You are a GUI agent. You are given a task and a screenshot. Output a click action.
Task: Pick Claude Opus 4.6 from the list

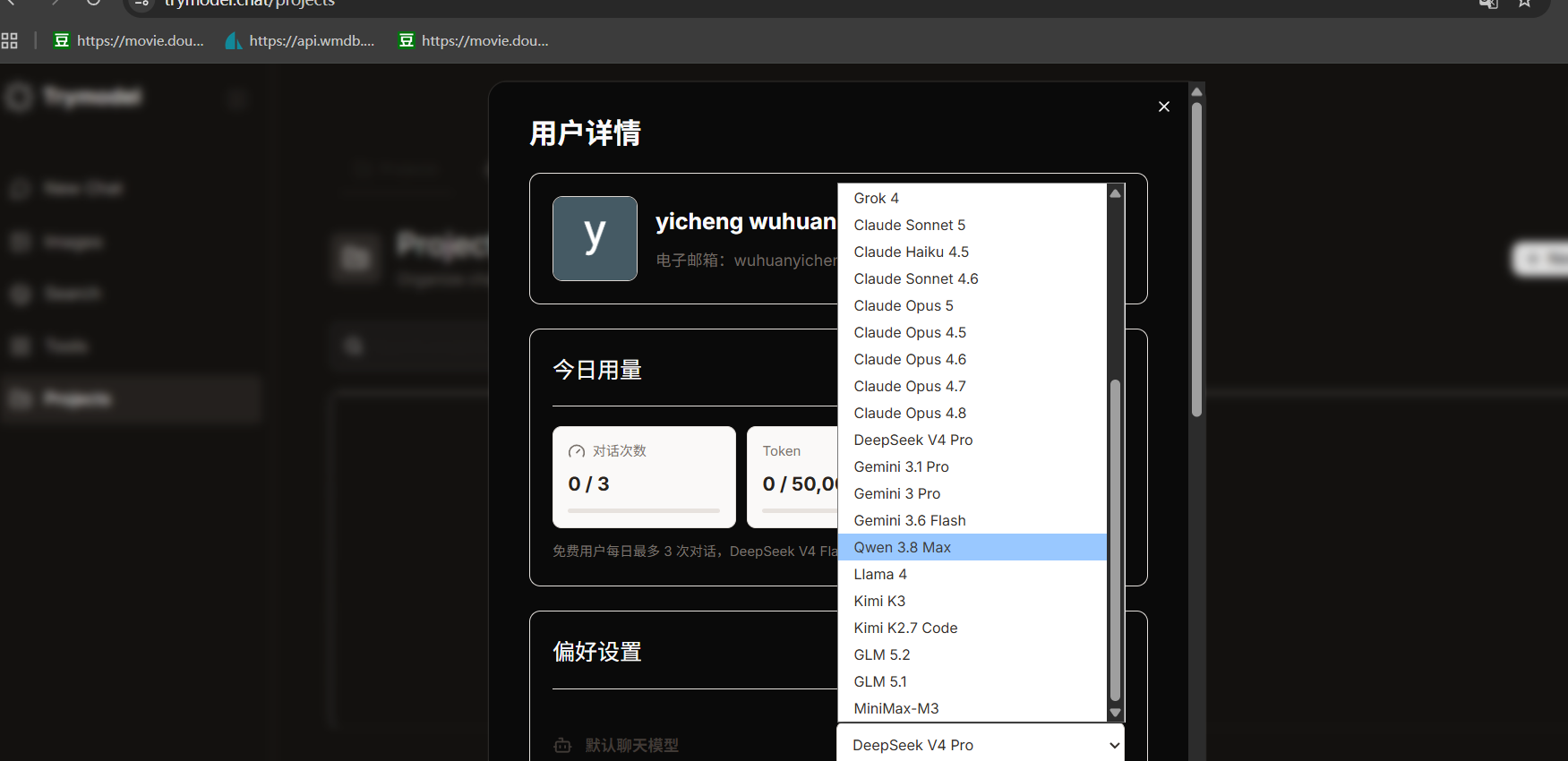pyautogui.click(x=973, y=359)
